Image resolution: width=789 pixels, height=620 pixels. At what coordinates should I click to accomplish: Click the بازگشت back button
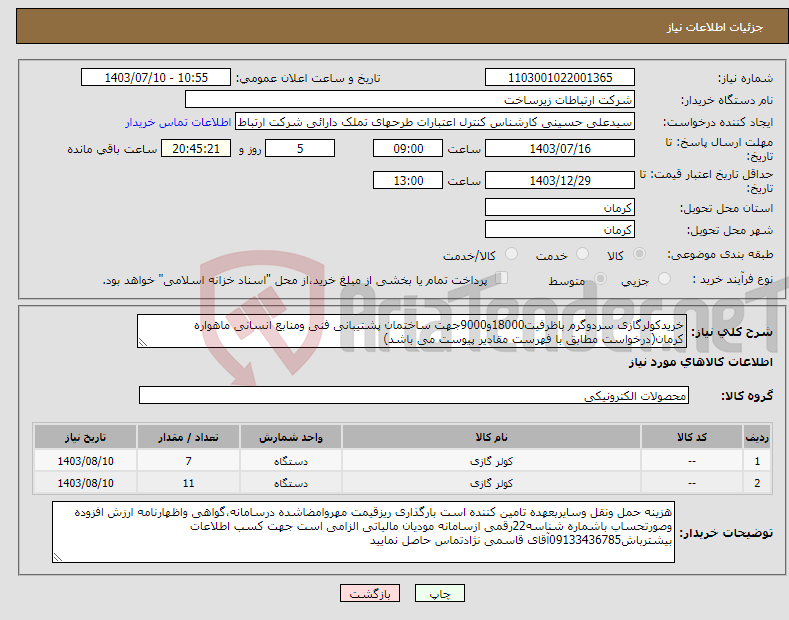370,594
